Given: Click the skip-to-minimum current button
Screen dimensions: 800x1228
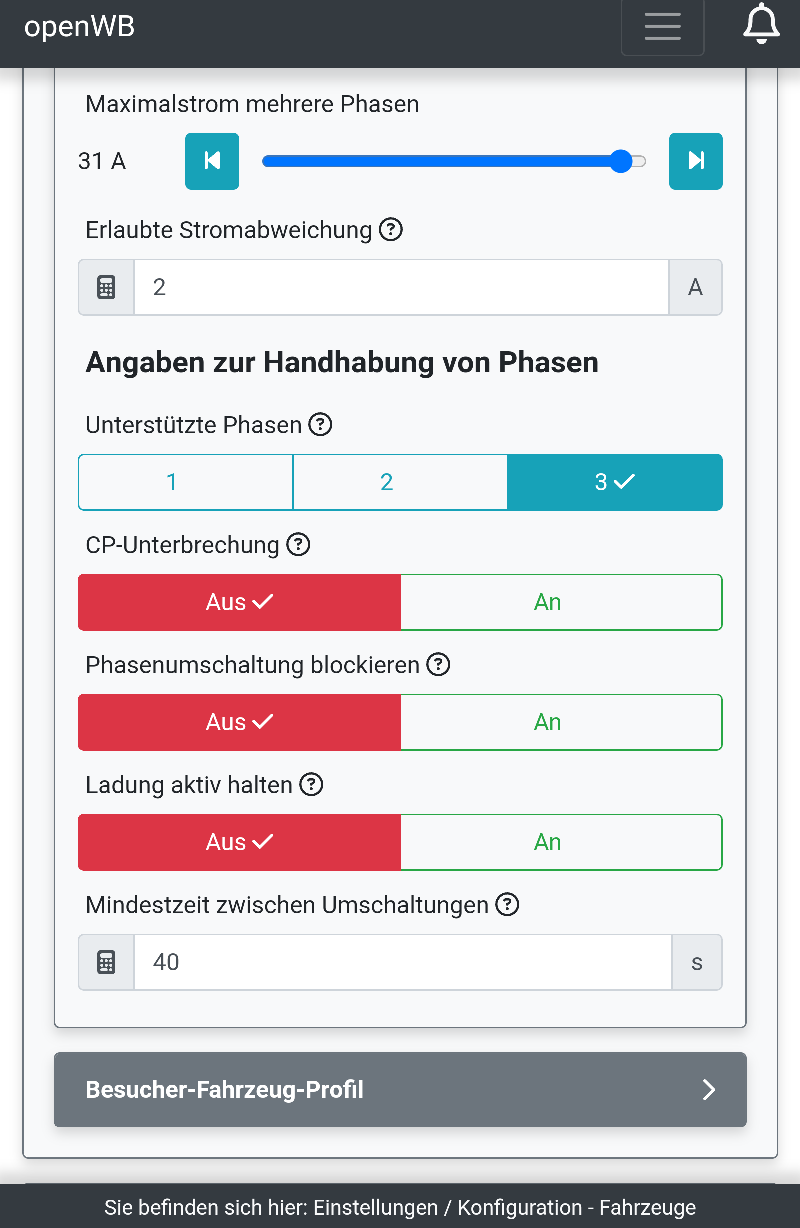Looking at the screenshot, I should point(212,161).
